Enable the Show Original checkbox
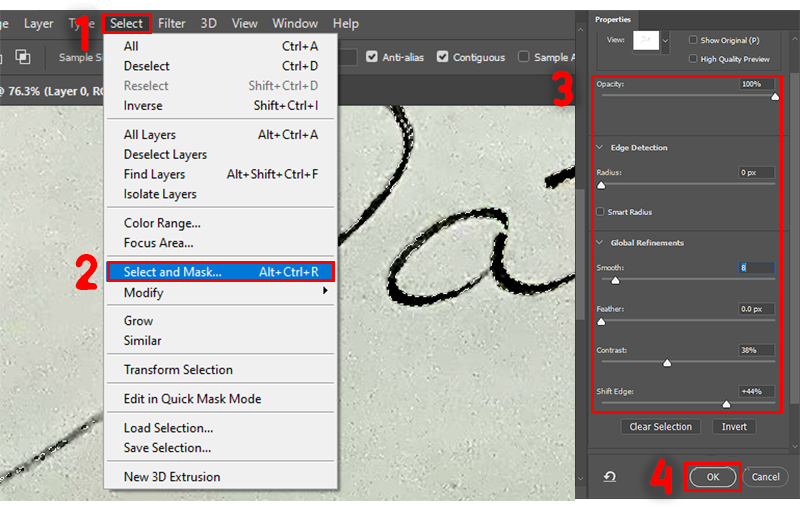The image size is (800, 508). click(694, 40)
